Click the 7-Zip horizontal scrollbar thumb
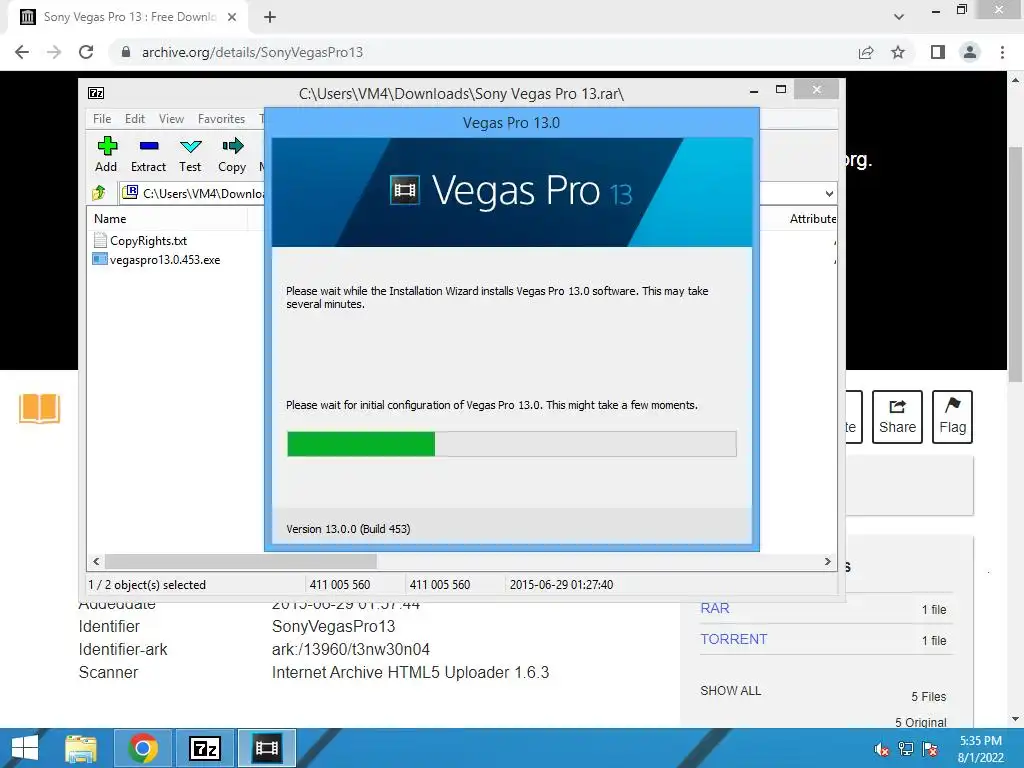 coord(241,562)
